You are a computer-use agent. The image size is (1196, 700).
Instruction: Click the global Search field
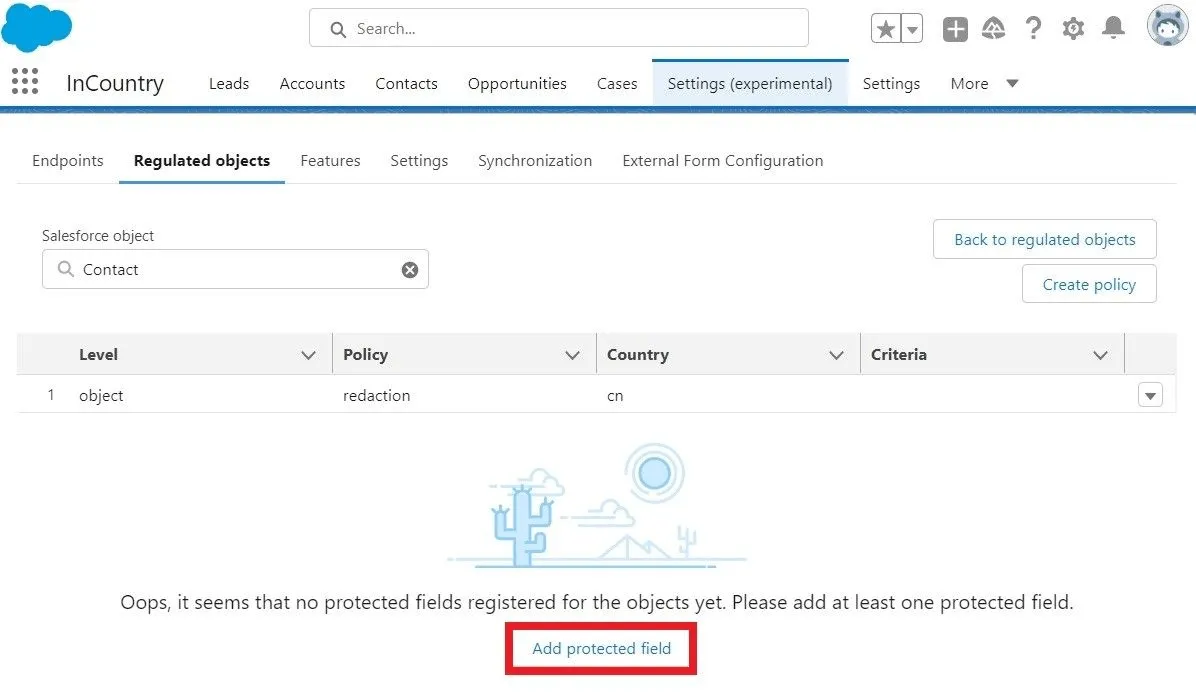(x=558, y=29)
